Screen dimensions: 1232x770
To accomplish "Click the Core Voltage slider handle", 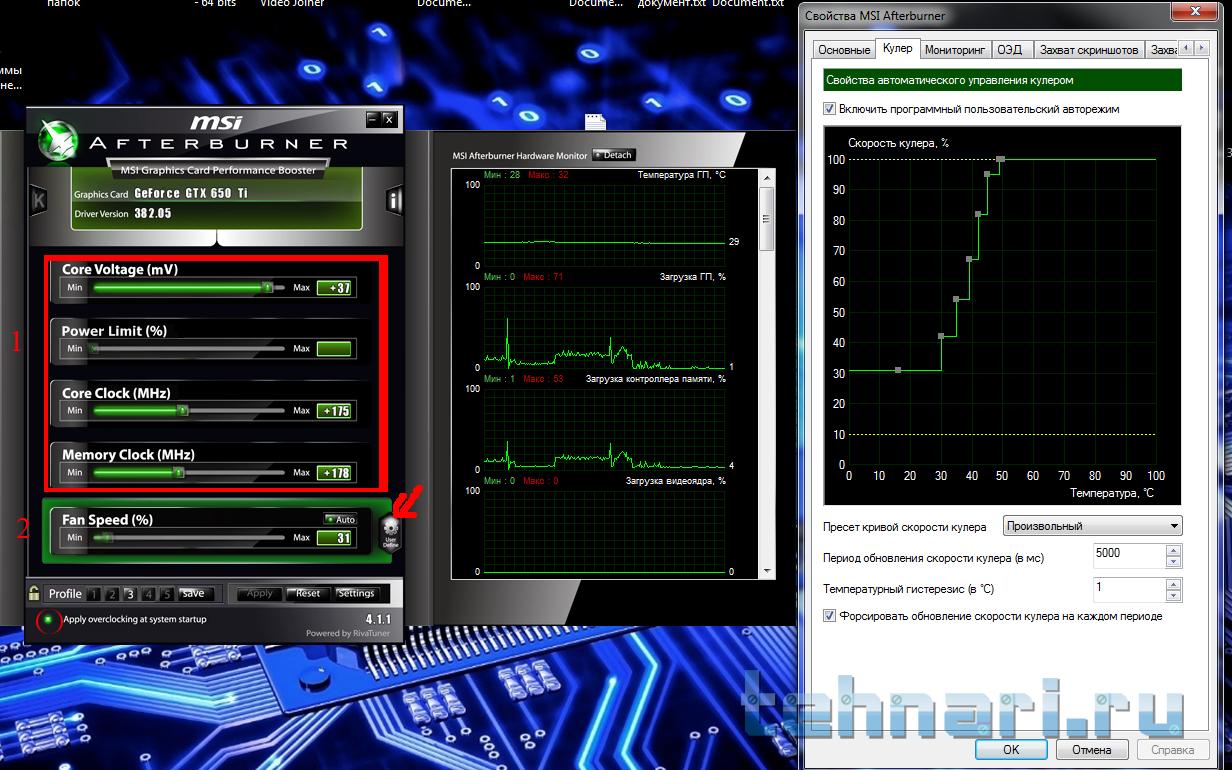I will click(267, 287).
